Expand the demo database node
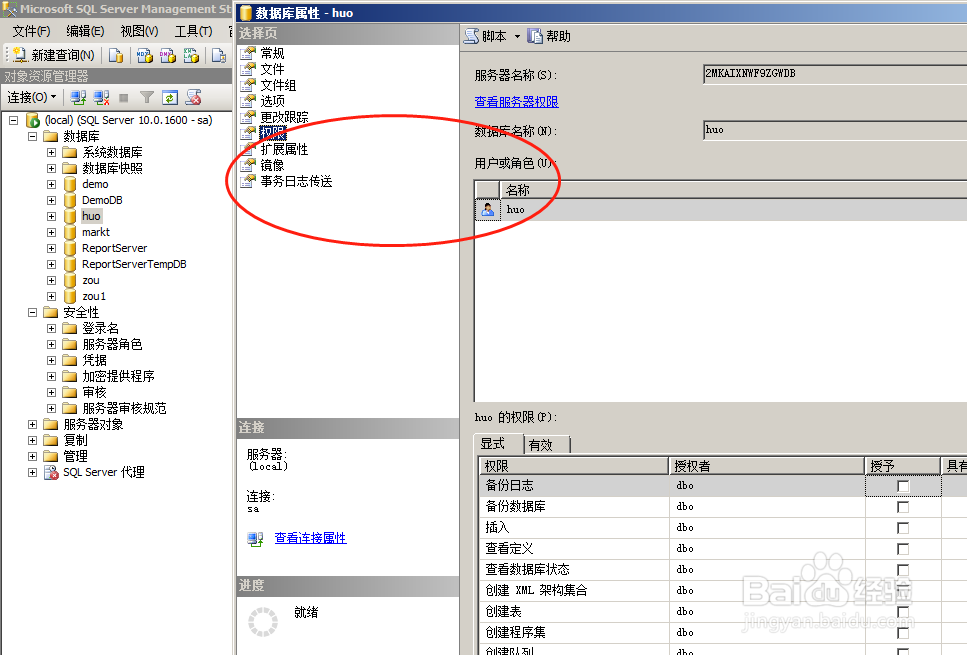 51,184
